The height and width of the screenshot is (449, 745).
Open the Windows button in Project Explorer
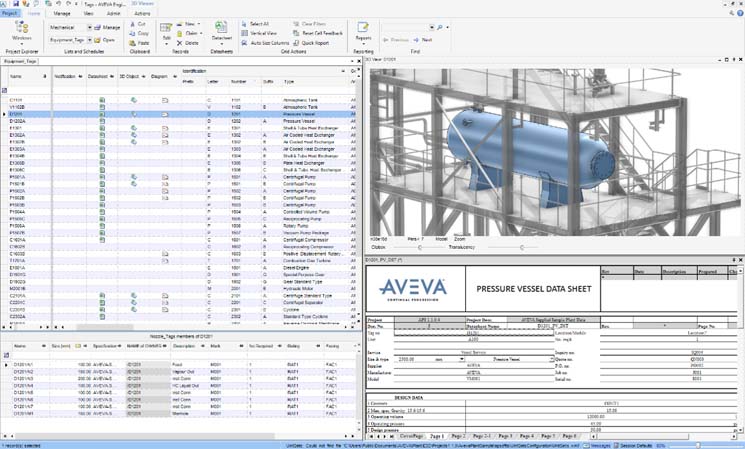[21, 33]
